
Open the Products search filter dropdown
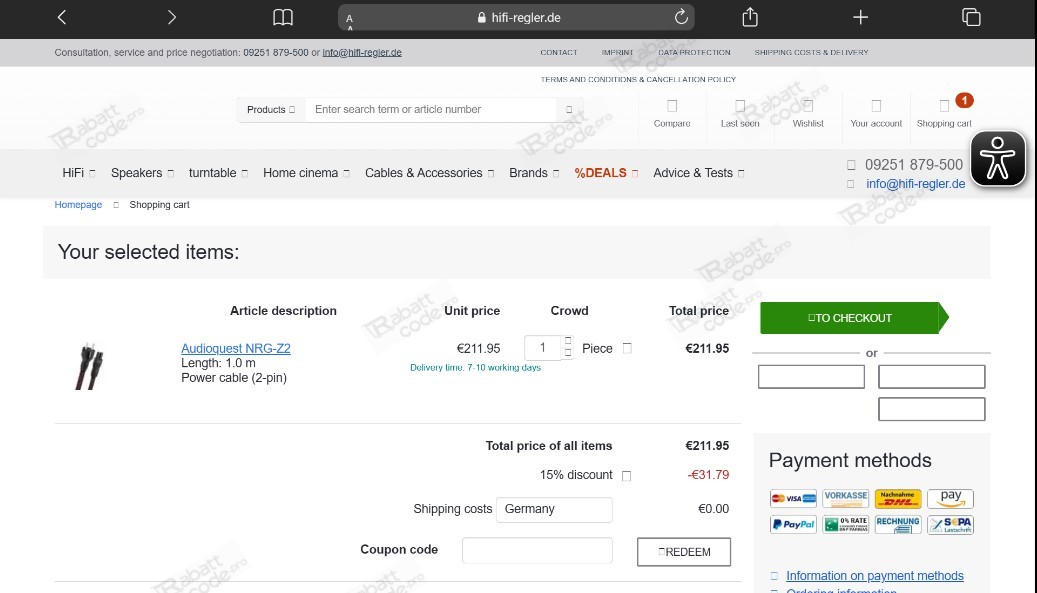pos(271,110)
